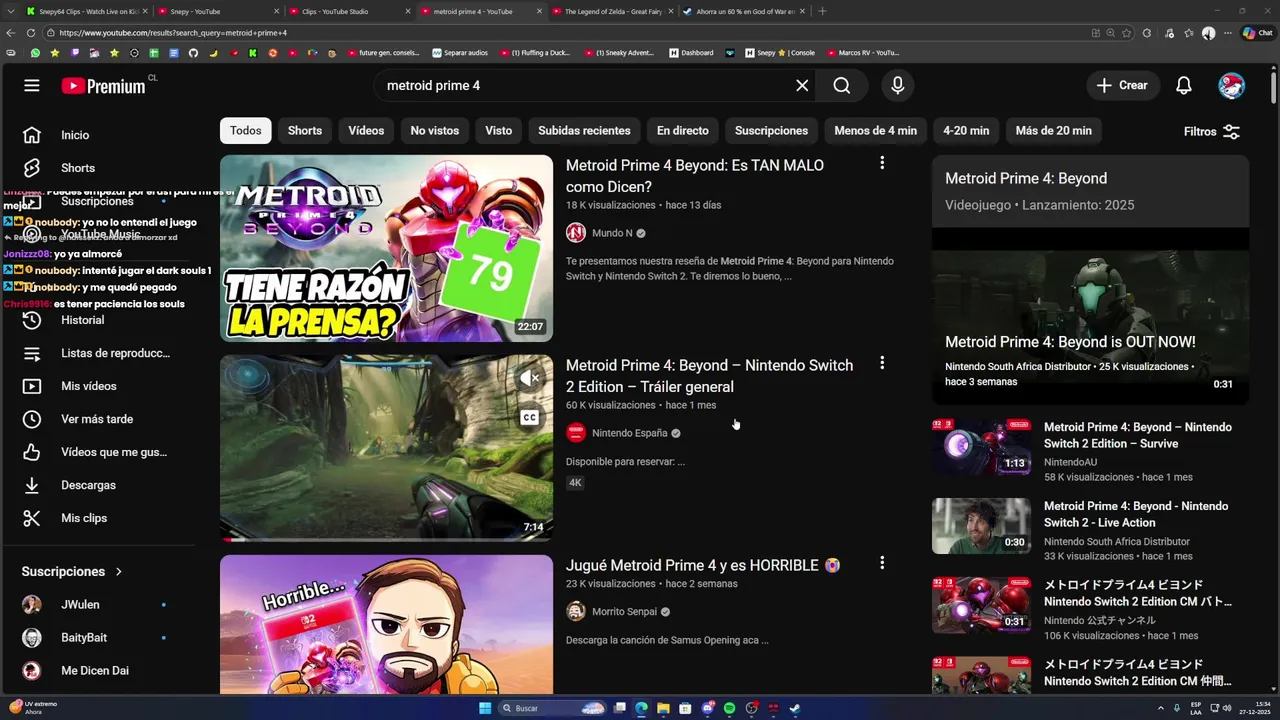Open the Dashboard bookmark
The image size is (1280, 720).
click(x=691, y=53)
